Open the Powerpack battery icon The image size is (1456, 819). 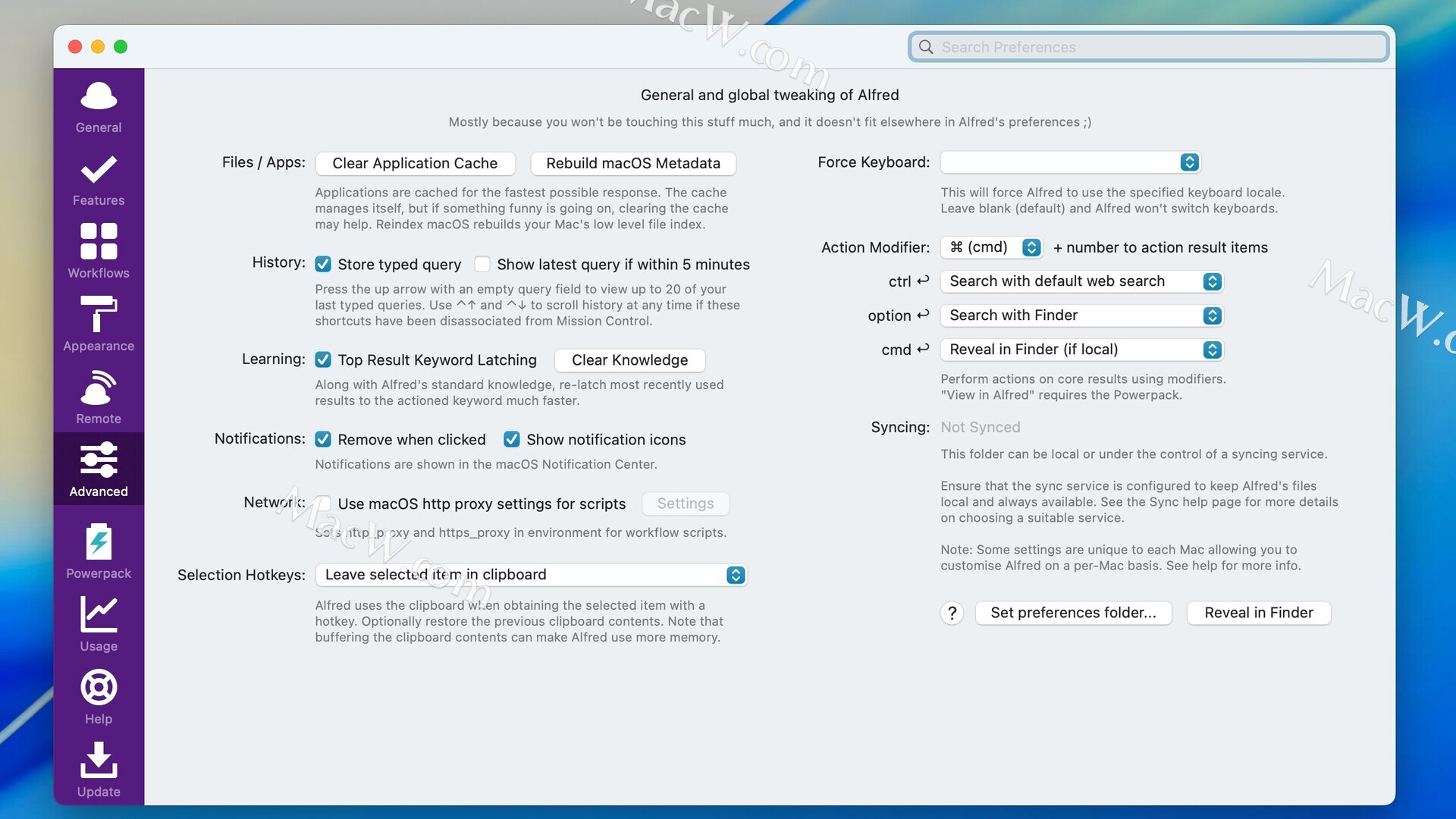(99, 543)
